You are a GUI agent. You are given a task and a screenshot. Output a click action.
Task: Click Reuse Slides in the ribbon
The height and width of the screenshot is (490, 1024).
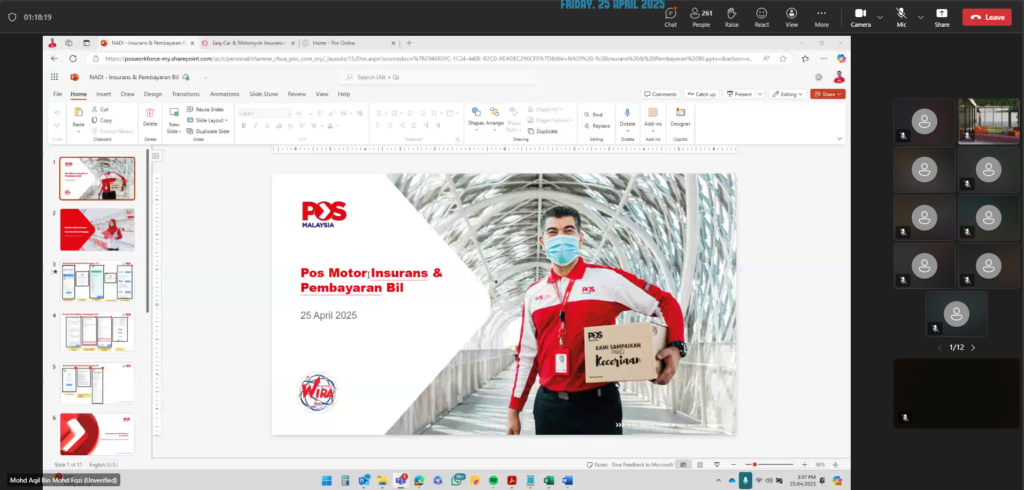205,109
